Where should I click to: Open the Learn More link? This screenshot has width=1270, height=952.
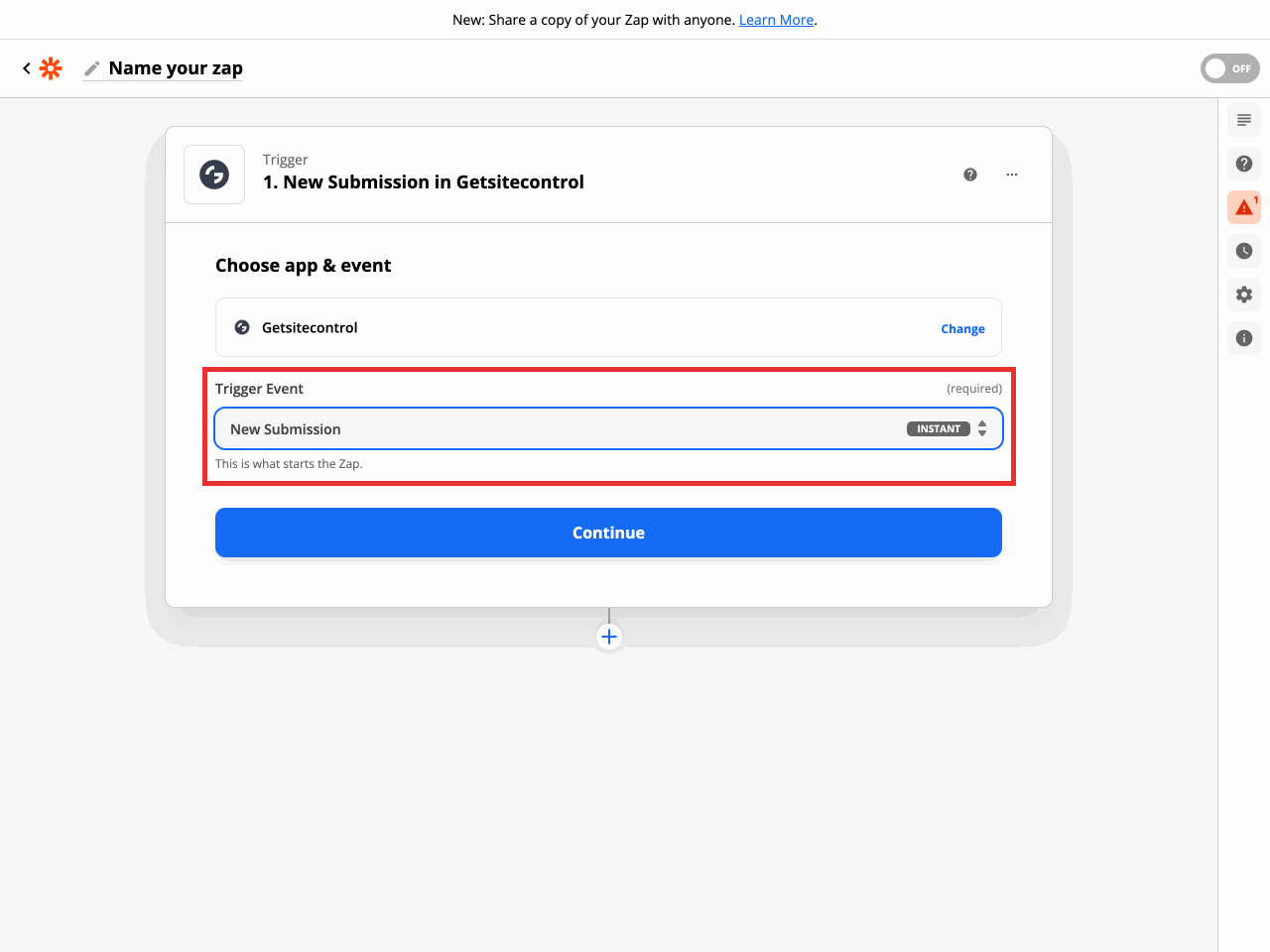coord(776,20)
